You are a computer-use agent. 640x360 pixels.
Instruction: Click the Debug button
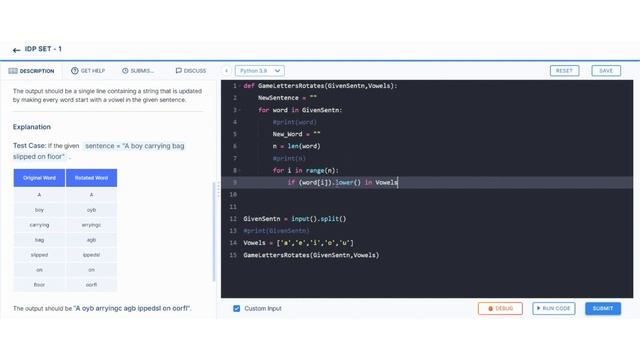click(500, 308)
